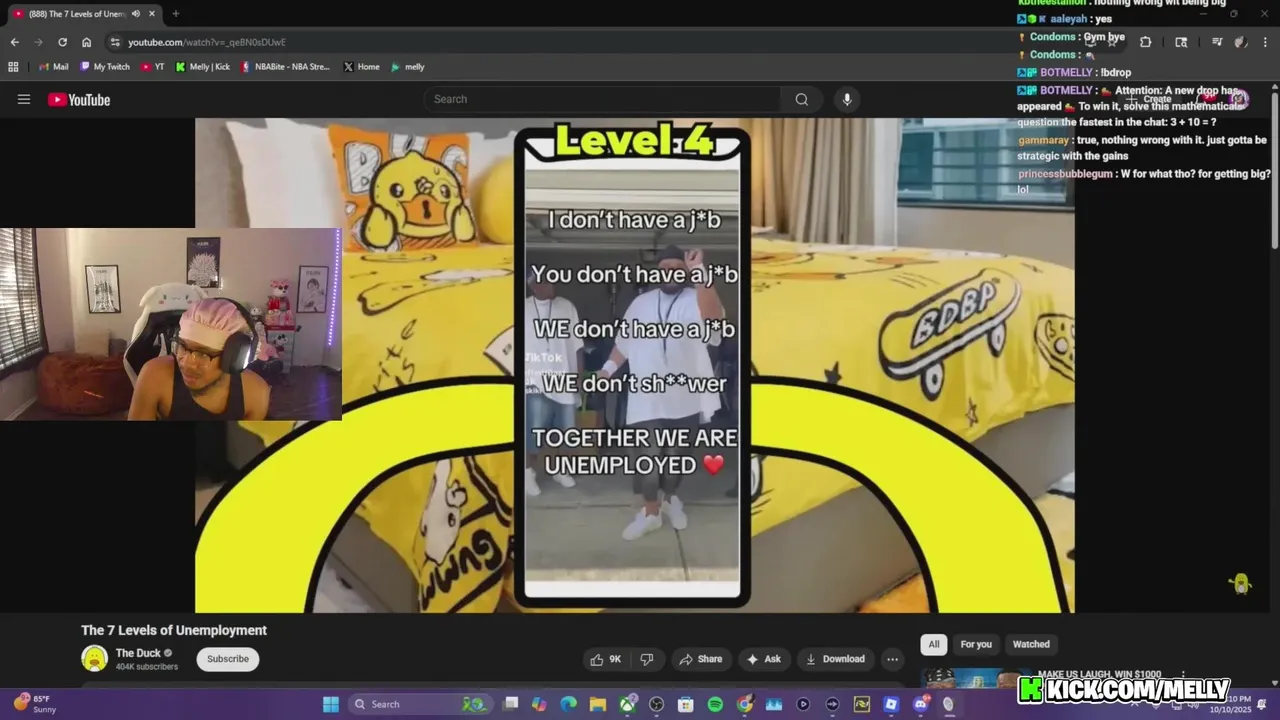Viewport: 1280px width, 720px height.
Task: Mute the tab via speaker icon
Action: click(x=136, y=14)
